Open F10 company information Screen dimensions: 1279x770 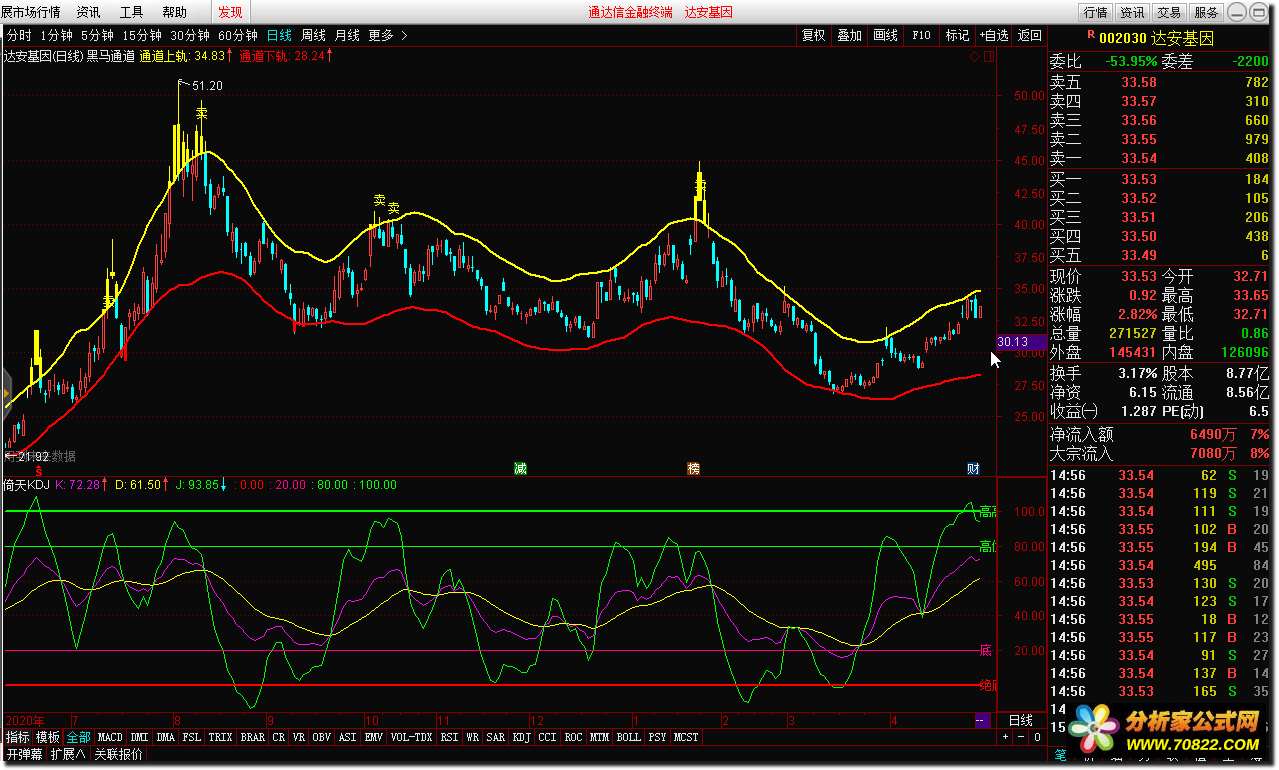[x=921, y=35]
